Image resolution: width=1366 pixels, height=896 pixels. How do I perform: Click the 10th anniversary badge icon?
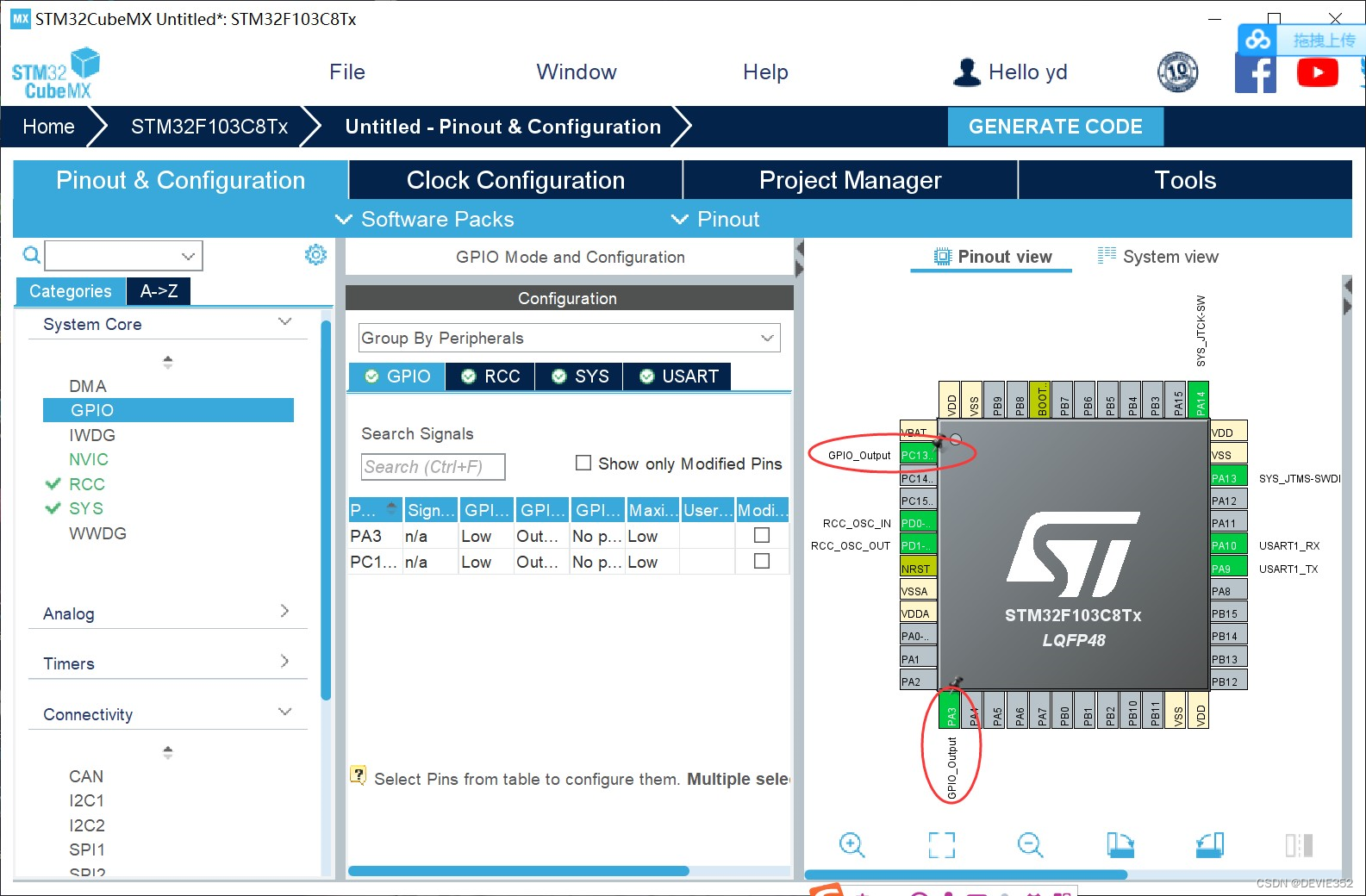click(1177, 72)
